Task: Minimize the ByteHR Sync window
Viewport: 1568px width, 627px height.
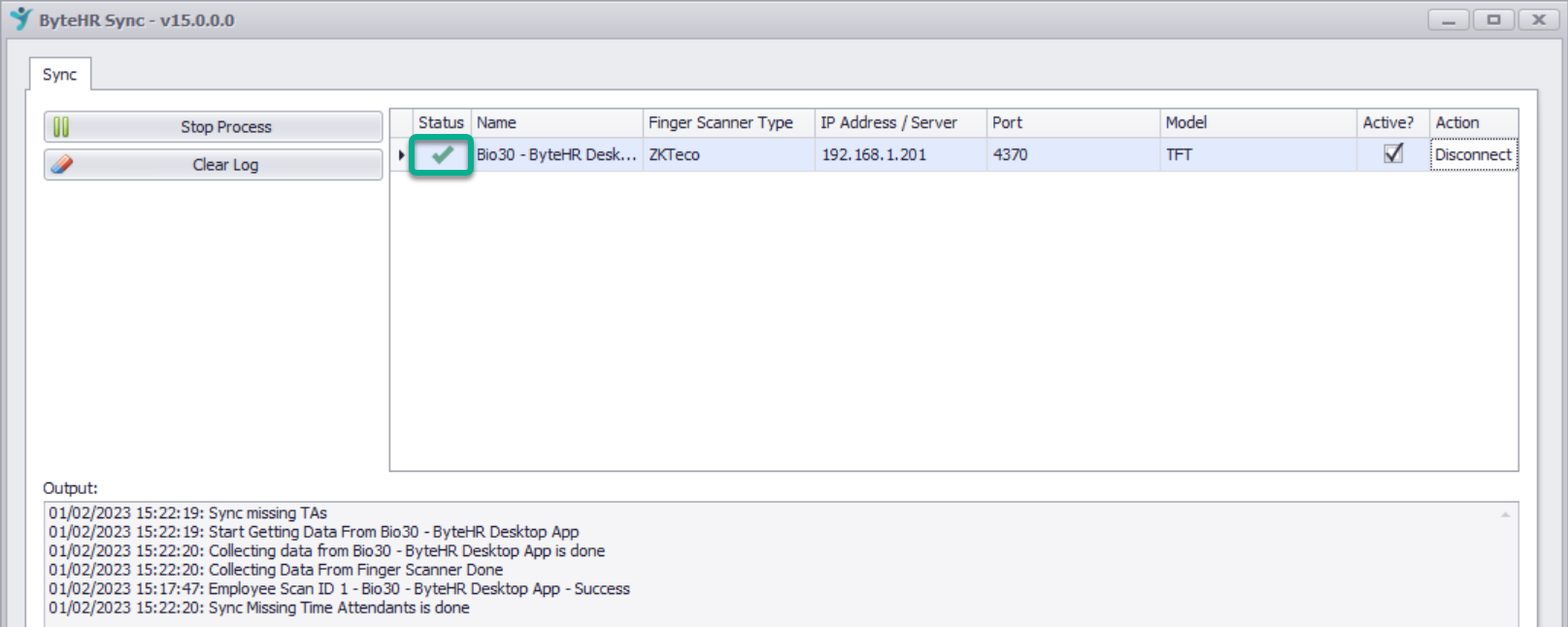Action: [x=1449, y=19]
